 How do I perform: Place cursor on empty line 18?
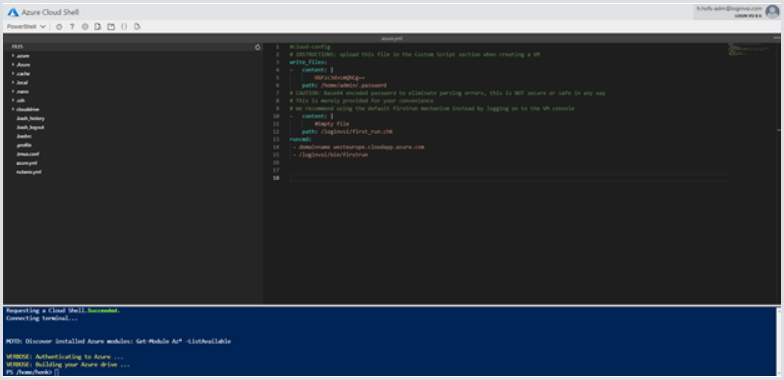point(508,178)
